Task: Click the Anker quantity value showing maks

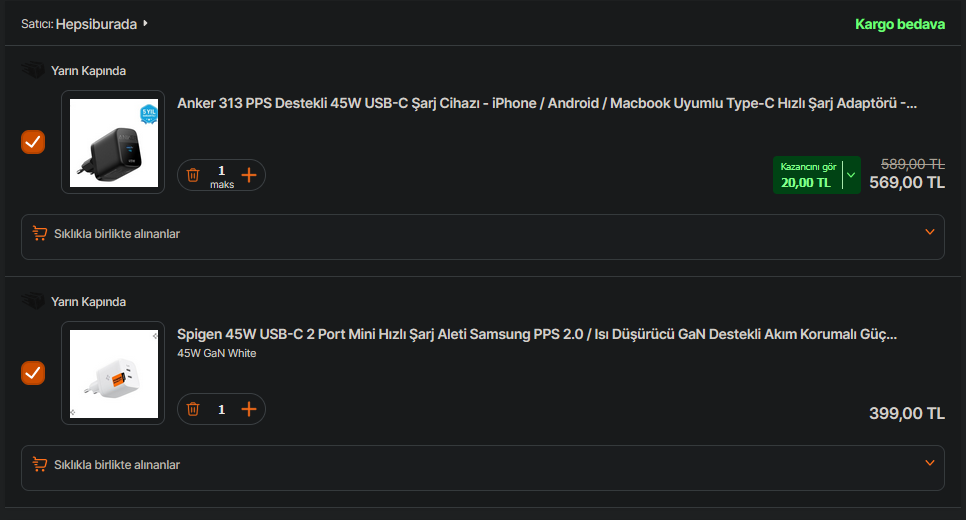Action: pos(221,175)
